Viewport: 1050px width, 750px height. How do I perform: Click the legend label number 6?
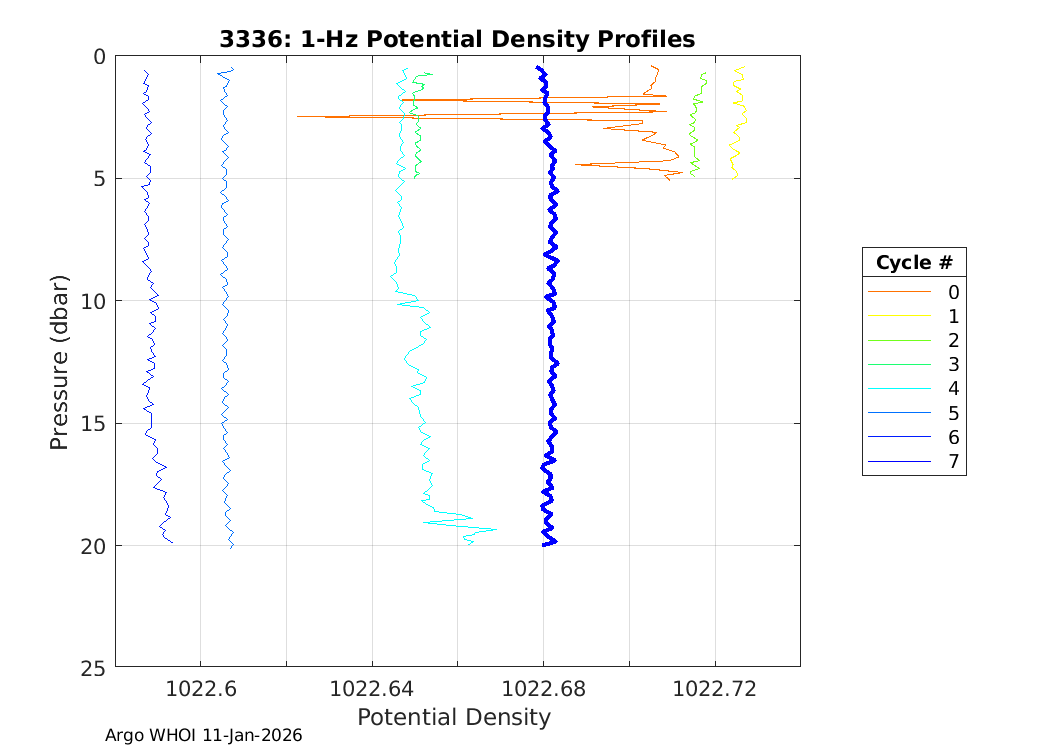click(x=953, y=437)
